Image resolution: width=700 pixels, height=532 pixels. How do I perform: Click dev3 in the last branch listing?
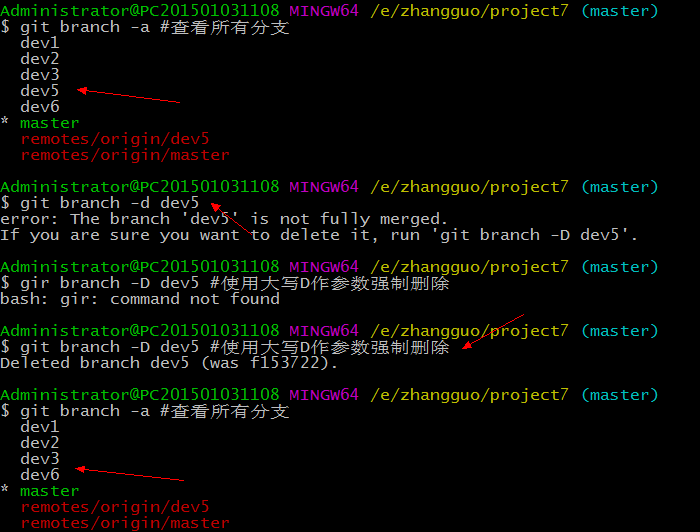(x=39, y=459)
